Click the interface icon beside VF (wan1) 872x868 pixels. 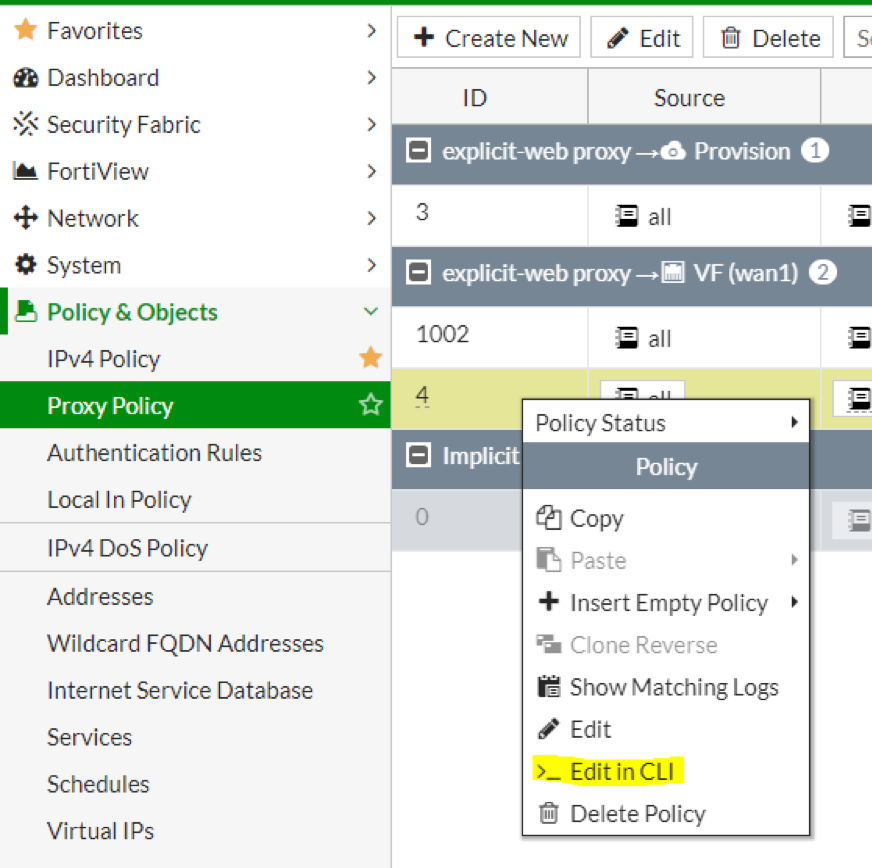(673, 272)
